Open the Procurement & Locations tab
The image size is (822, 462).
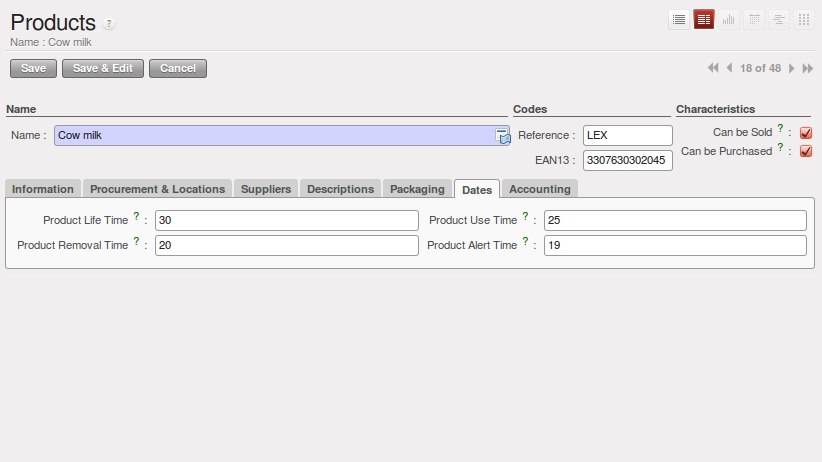(x=158, y=189)
